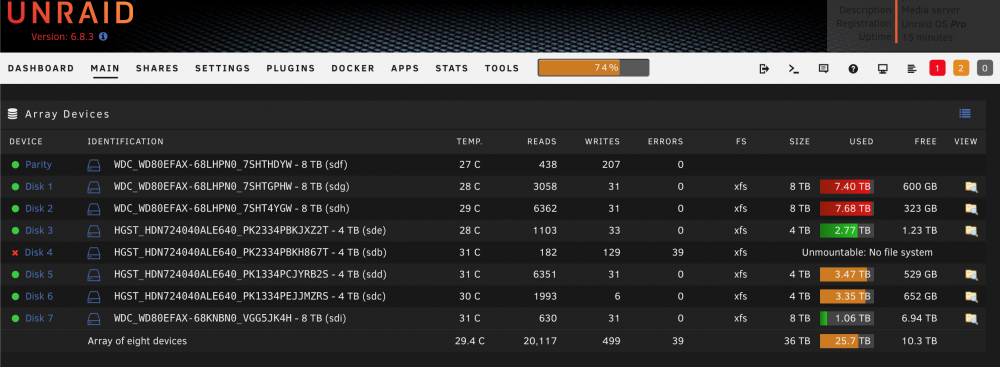Open the Disk 6 link
This screenshot has height=367, width=1000.
[39, 296]
